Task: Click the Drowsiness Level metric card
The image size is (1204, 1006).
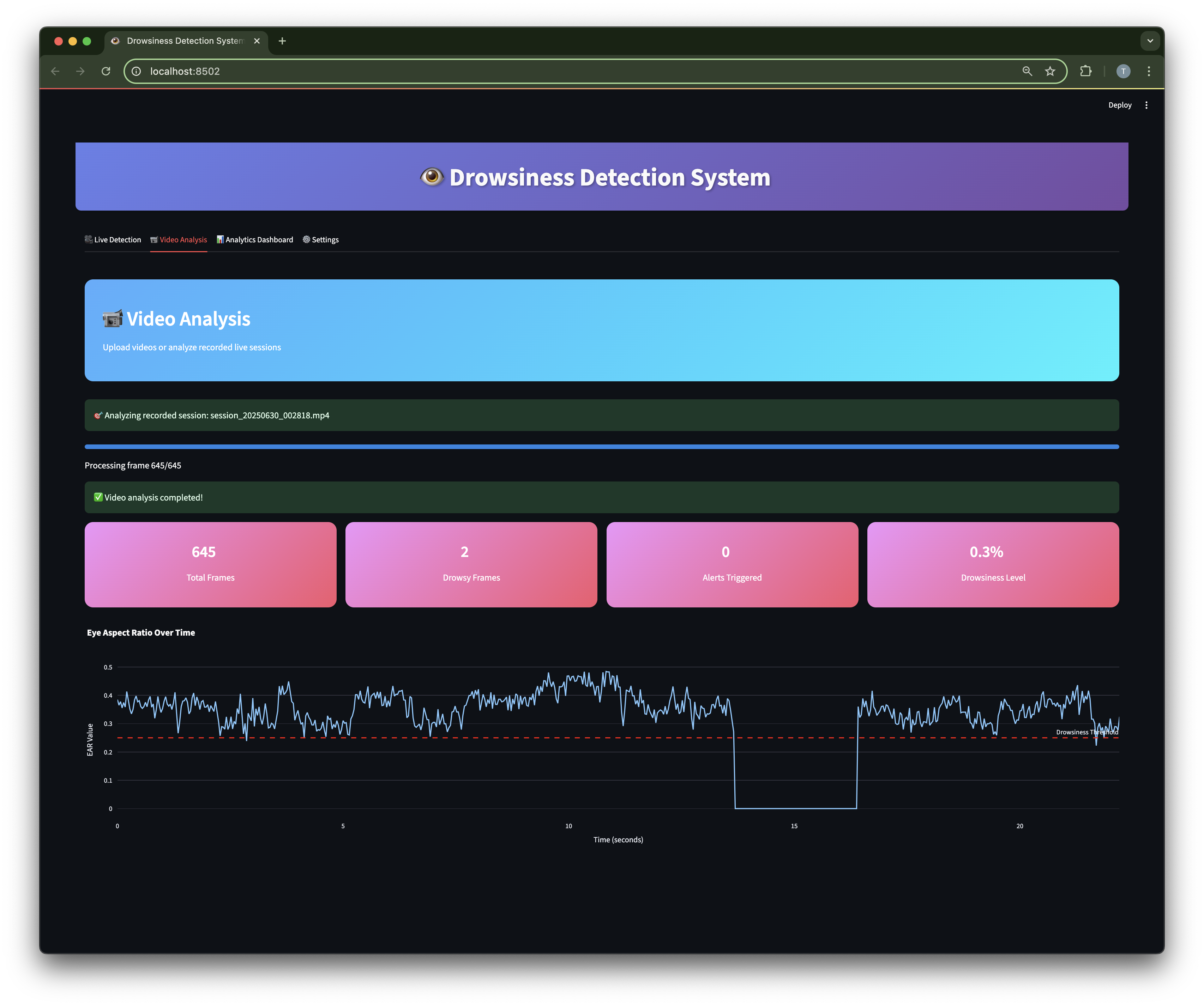Action: pos(992,564)
